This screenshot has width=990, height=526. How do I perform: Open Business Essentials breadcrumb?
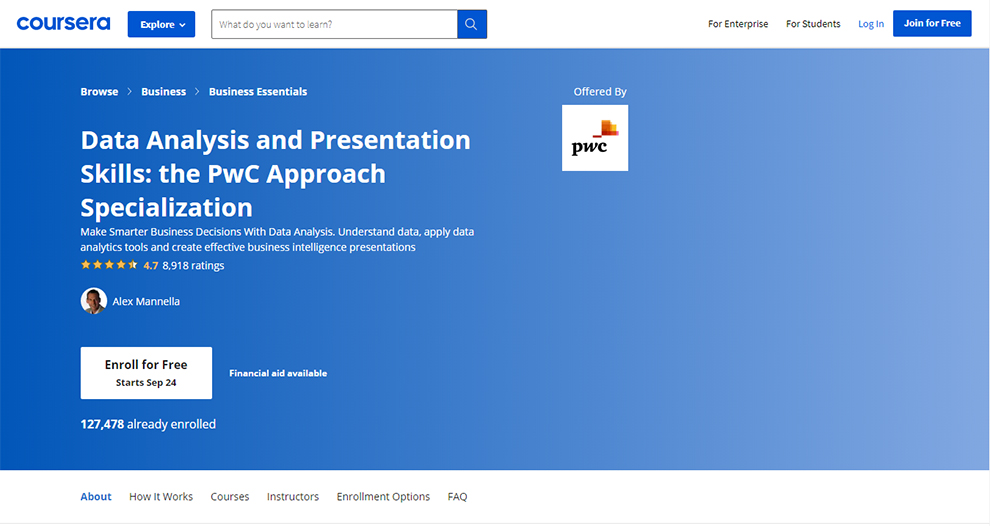click(x=258, y=92)
